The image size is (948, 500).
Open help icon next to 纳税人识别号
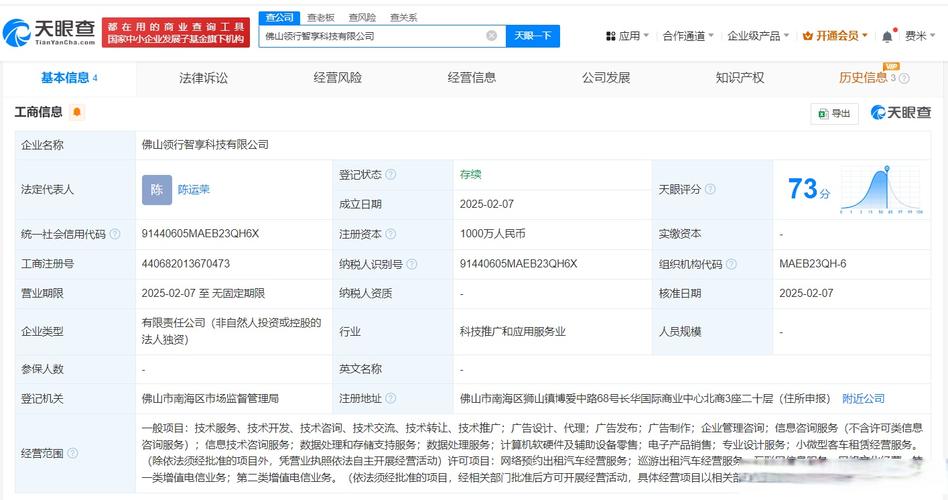coord(412,264)
